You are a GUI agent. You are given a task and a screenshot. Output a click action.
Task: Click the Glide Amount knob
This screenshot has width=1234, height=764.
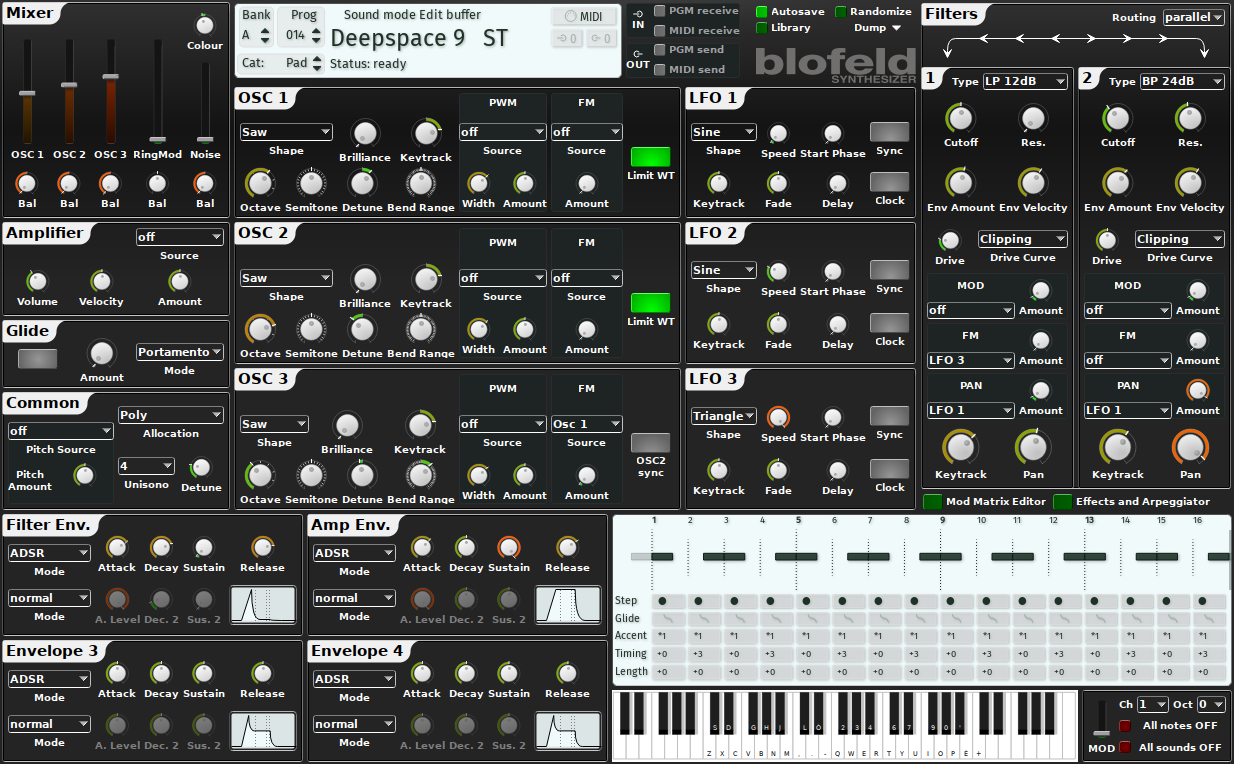[x=101, y=353]
